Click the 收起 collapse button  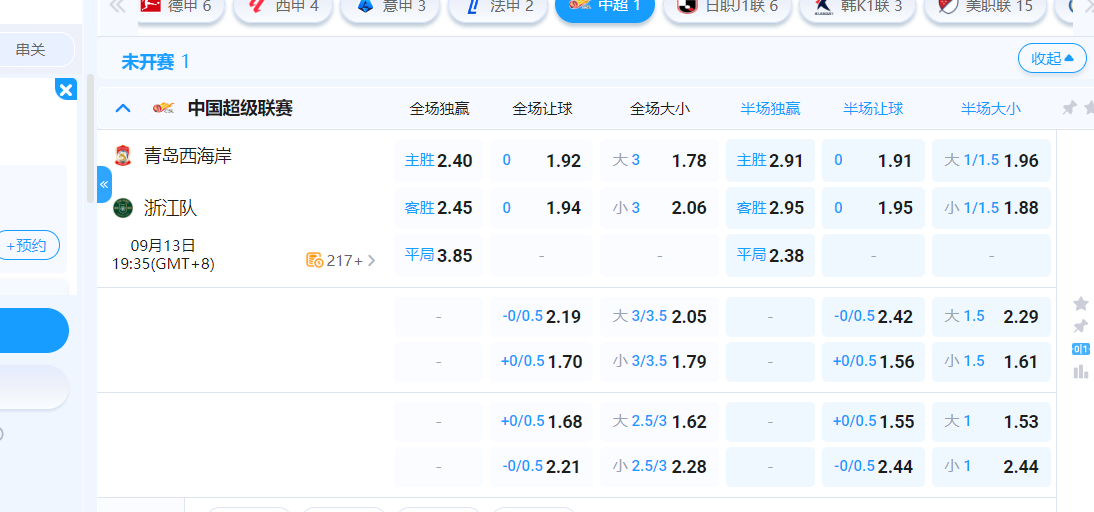[1052, 59]
